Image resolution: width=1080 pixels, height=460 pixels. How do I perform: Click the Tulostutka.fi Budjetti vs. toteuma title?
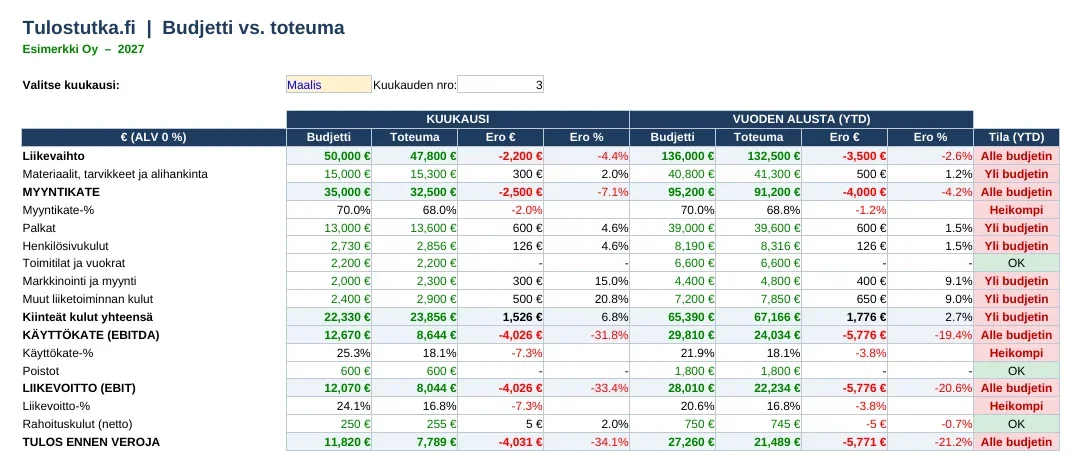183,28
